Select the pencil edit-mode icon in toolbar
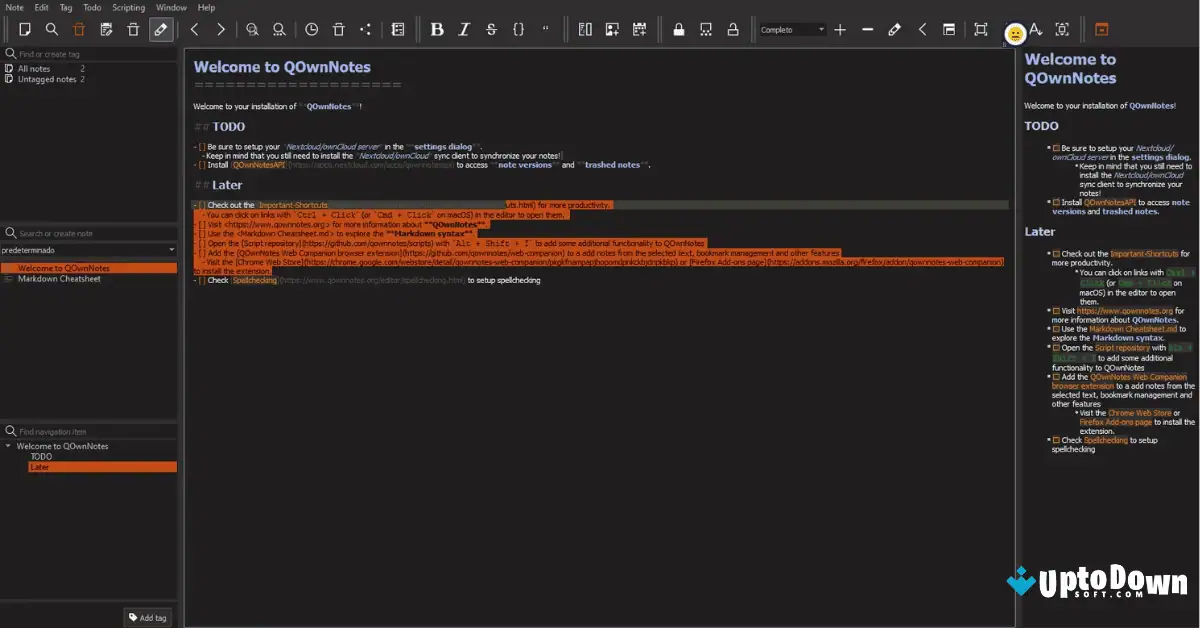The height and width of the screenshot is (628, 1200). point(160,29)
